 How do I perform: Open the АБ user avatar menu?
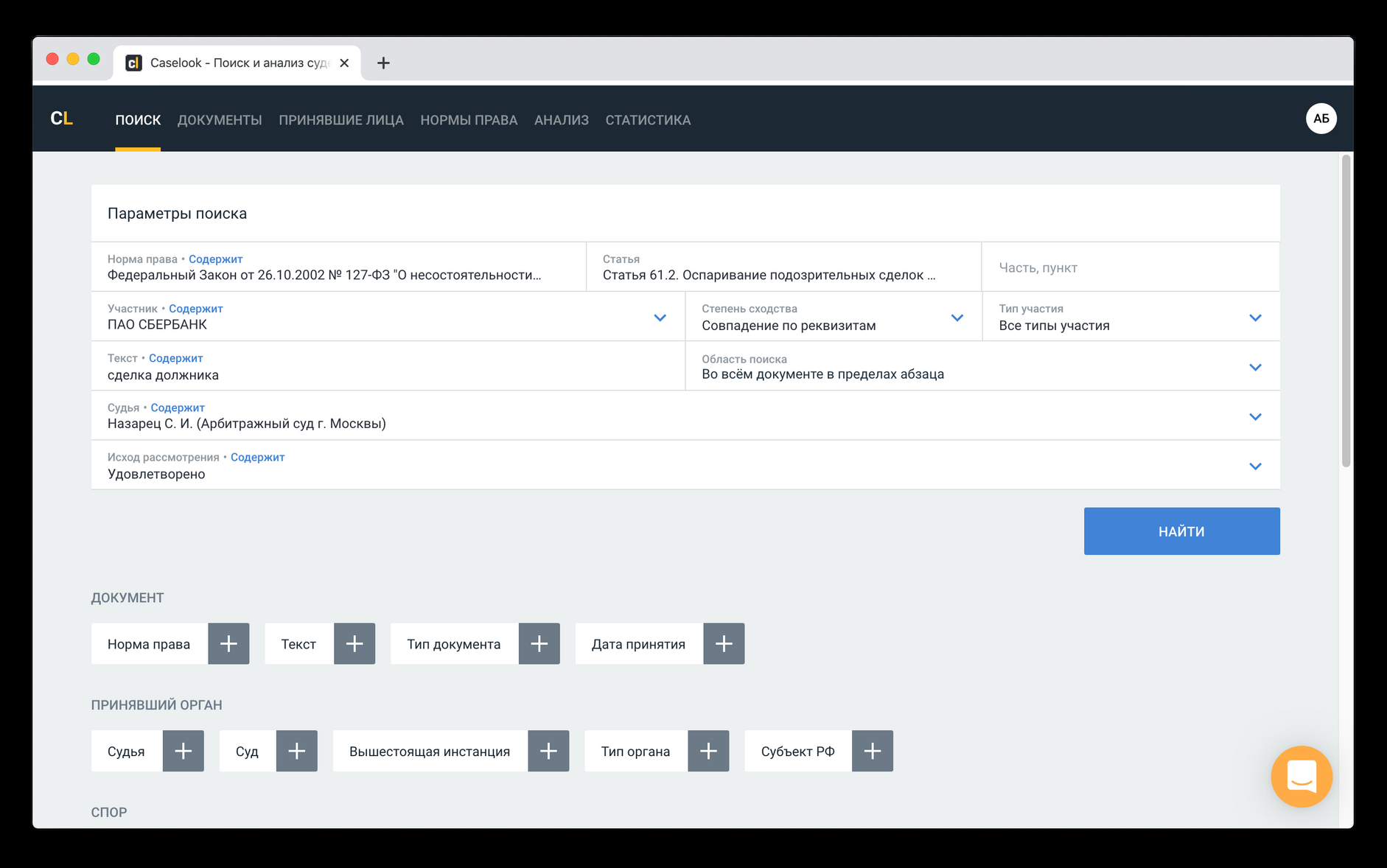pyautogui.click(x=1321, y=119)
